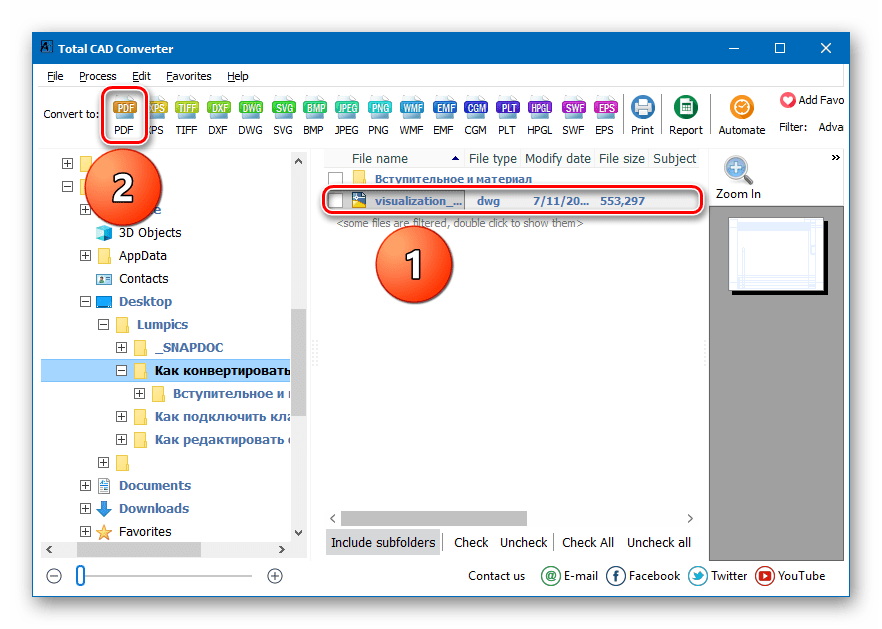Sort by Modify date column
882x629 pixels.
point(557,159)
